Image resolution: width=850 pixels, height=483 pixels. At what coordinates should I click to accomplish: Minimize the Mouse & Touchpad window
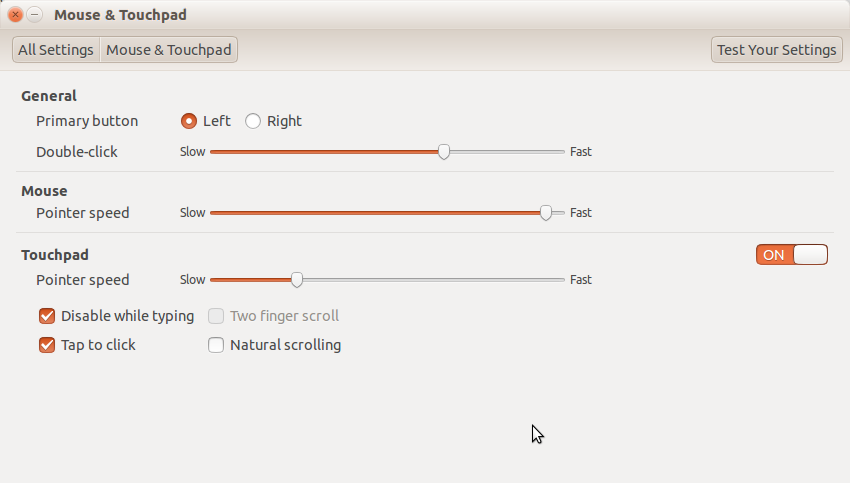tap(34, 15)
